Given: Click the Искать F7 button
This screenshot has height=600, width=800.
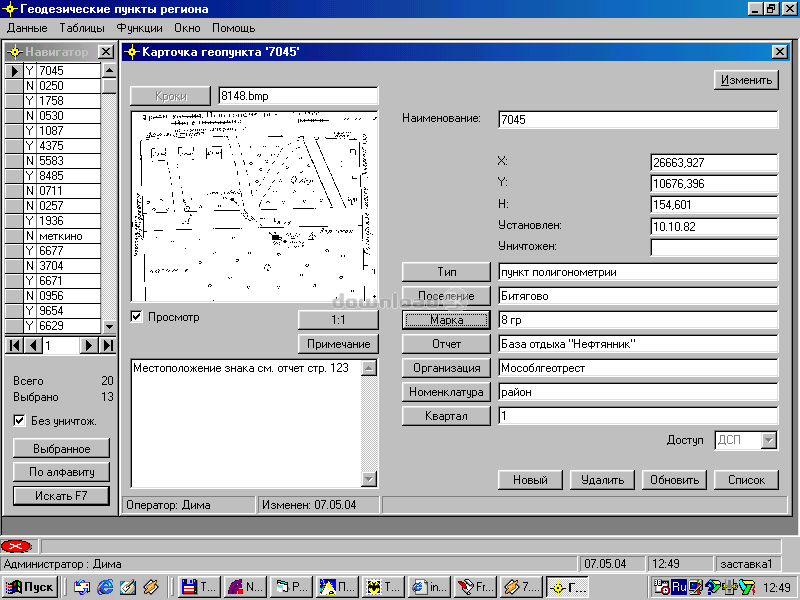Looking at the screenshot, I should pyautogui.click(x=61, y=495).
